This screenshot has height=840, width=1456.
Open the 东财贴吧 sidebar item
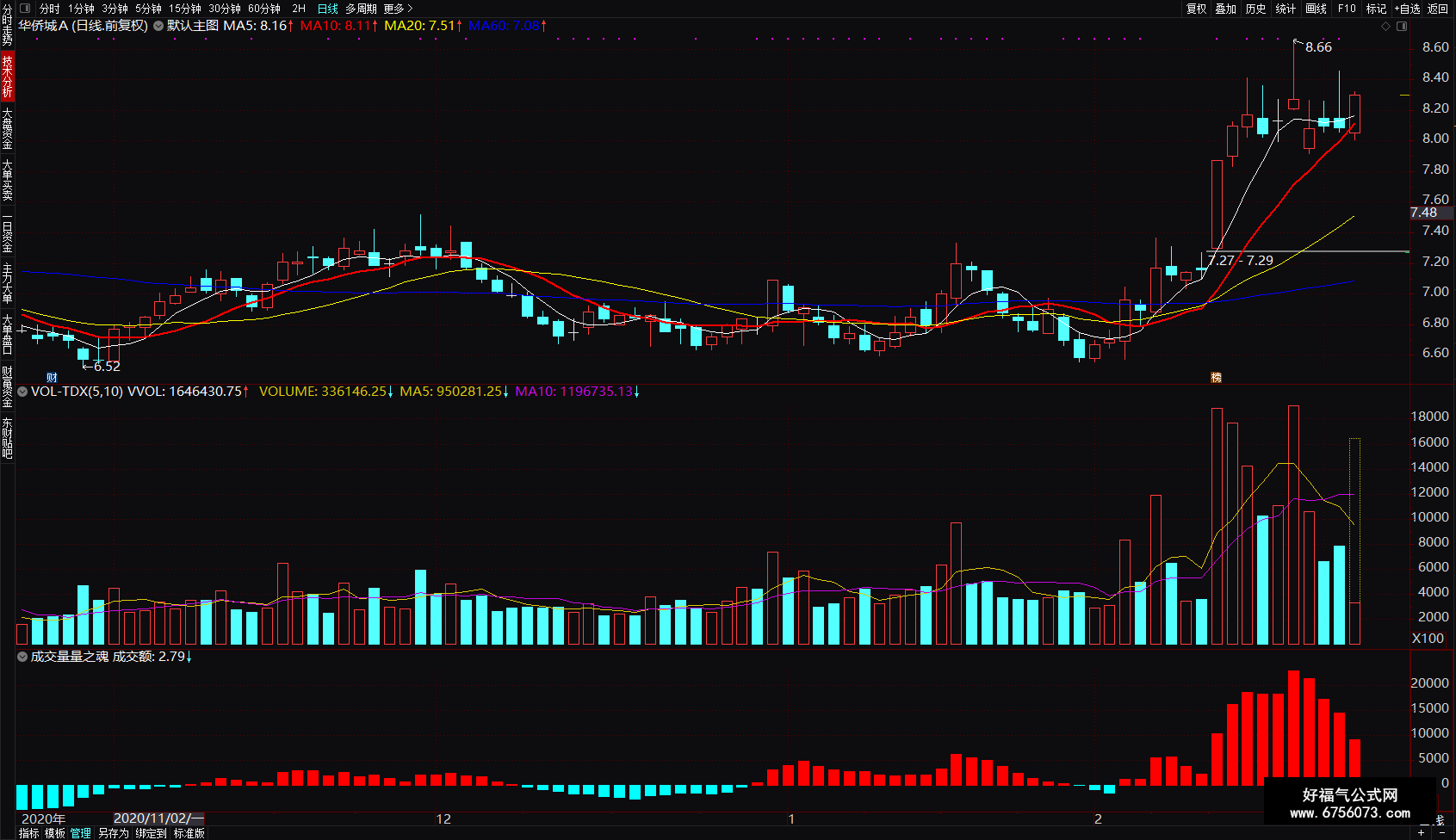[x=8, y=438]
